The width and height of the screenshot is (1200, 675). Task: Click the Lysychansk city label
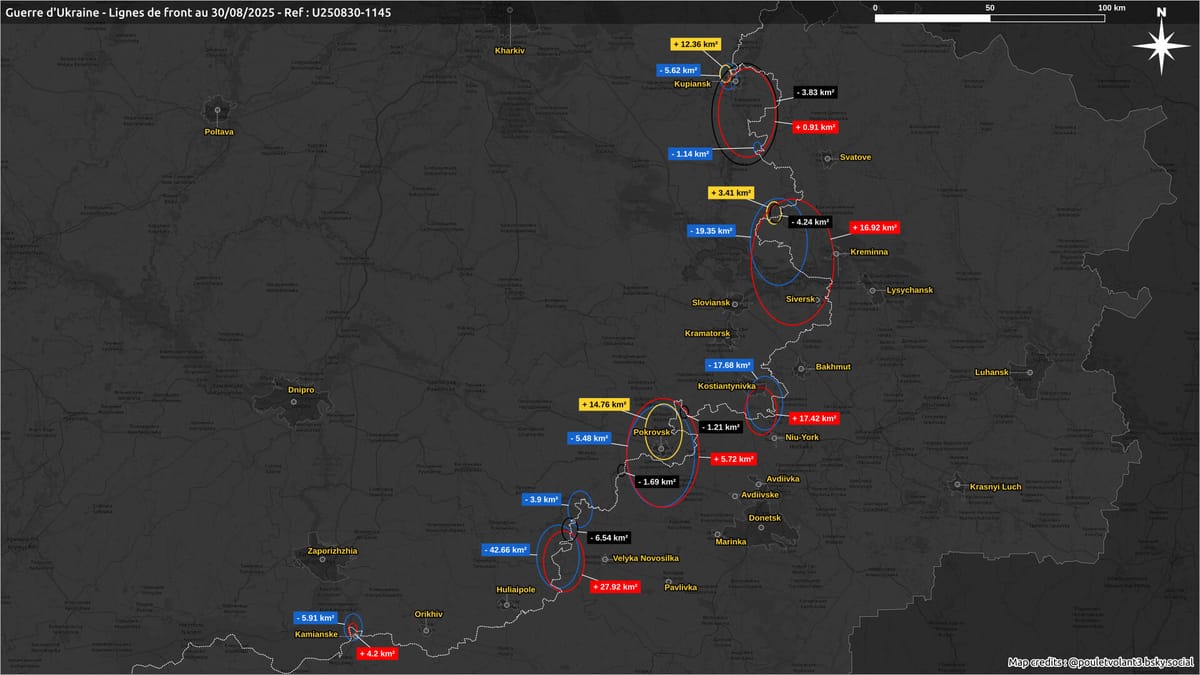(x=909, y=290)
